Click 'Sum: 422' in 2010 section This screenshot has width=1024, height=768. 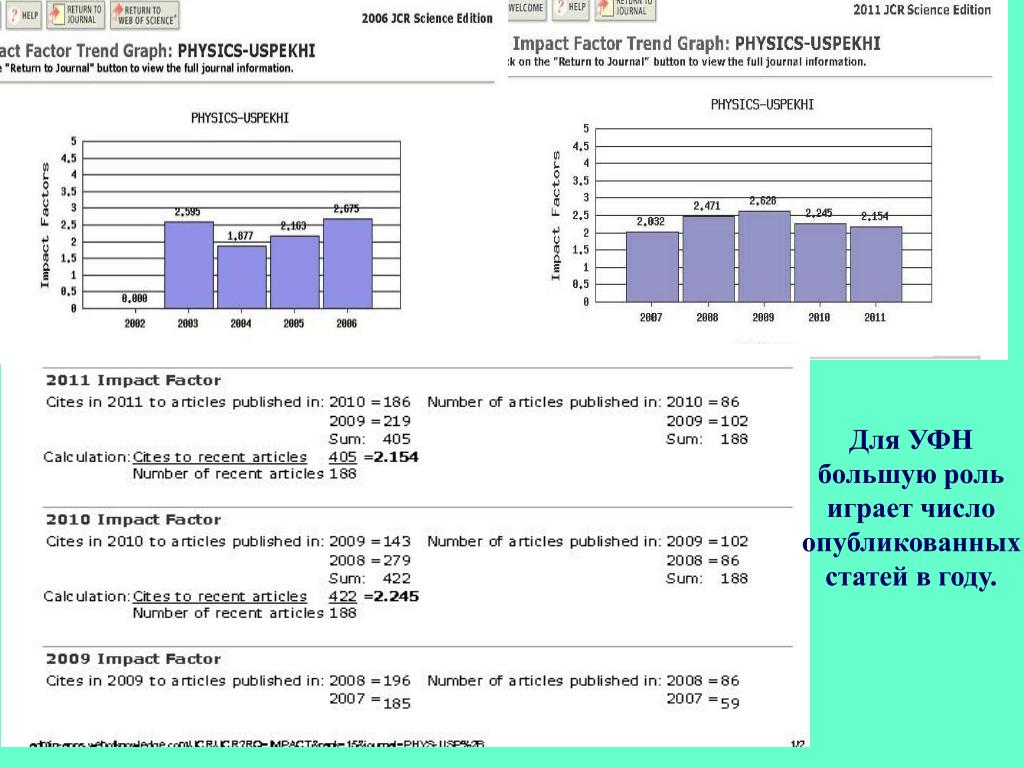pyautogui.click(x=370, y=579)
